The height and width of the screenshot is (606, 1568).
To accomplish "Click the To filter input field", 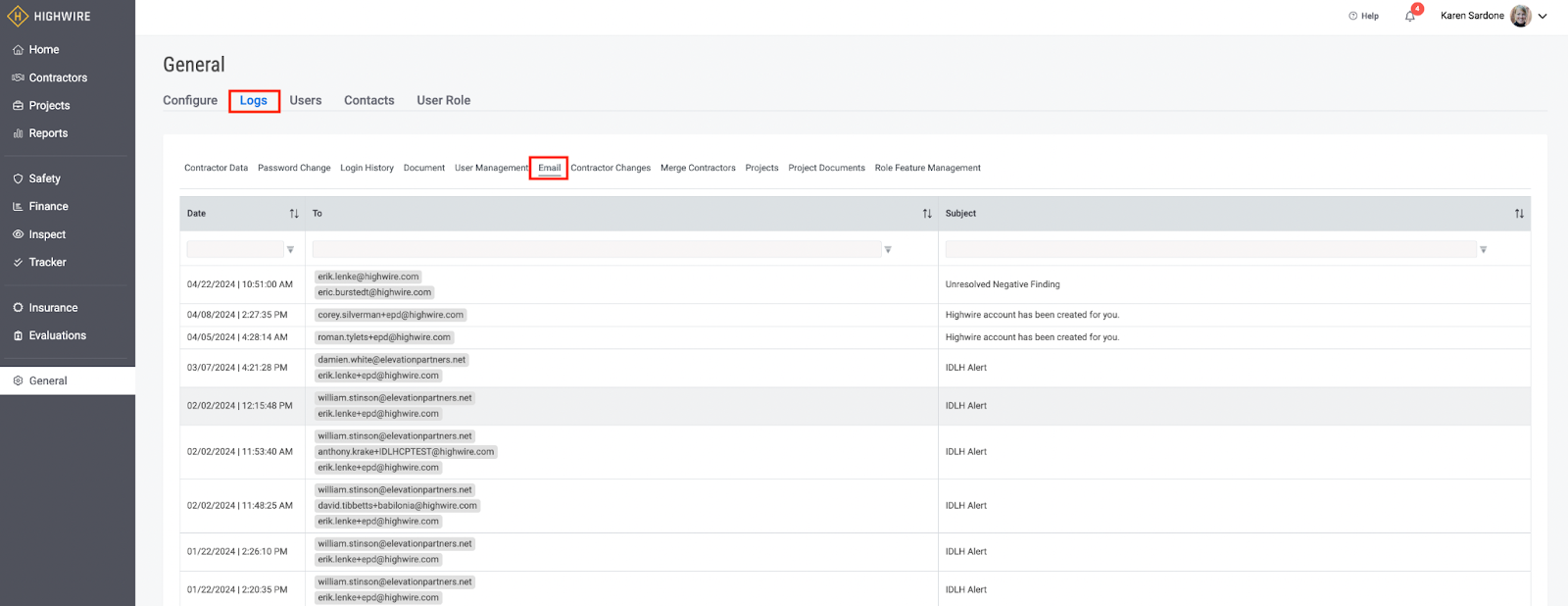I will (x=597, y=250).
